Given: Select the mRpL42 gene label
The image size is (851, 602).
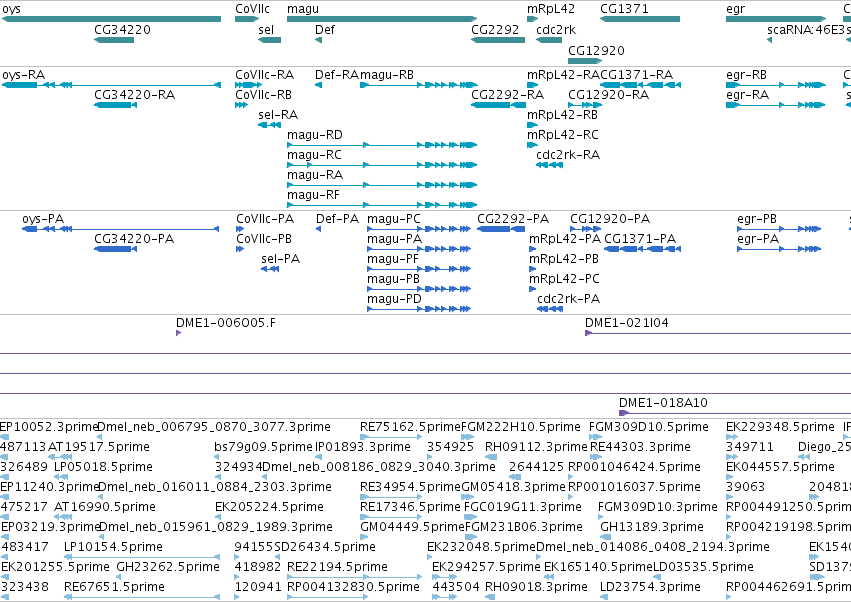Looking at the screenshot, I should [551, 9].
